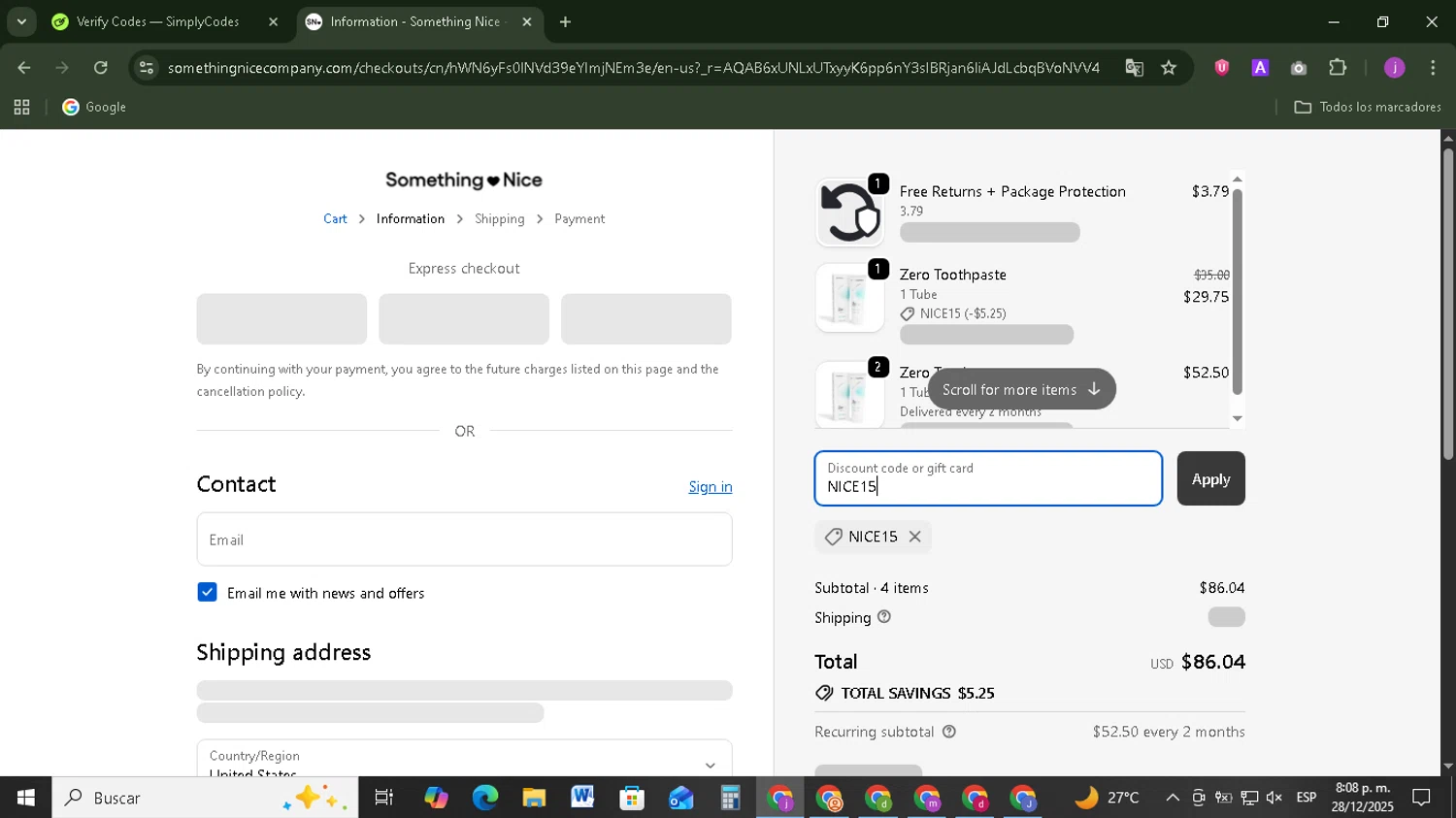
Task: Open the tab search dropdown arrow
Action: (x=21, y=21)
